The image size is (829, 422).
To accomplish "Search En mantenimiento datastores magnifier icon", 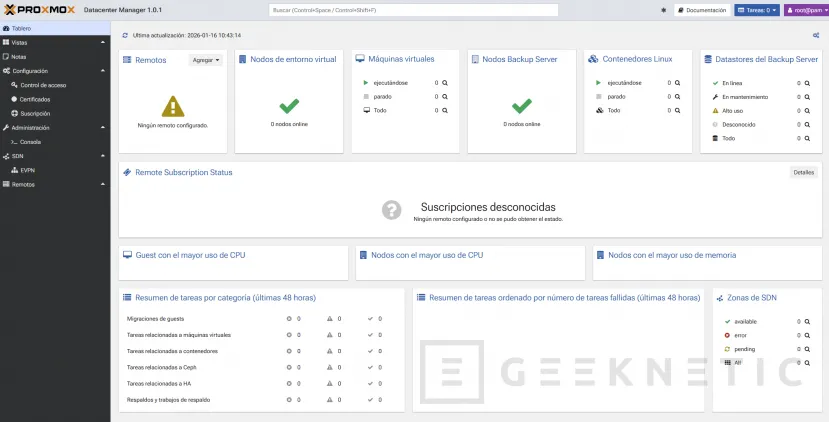I will tap(807, 97).
